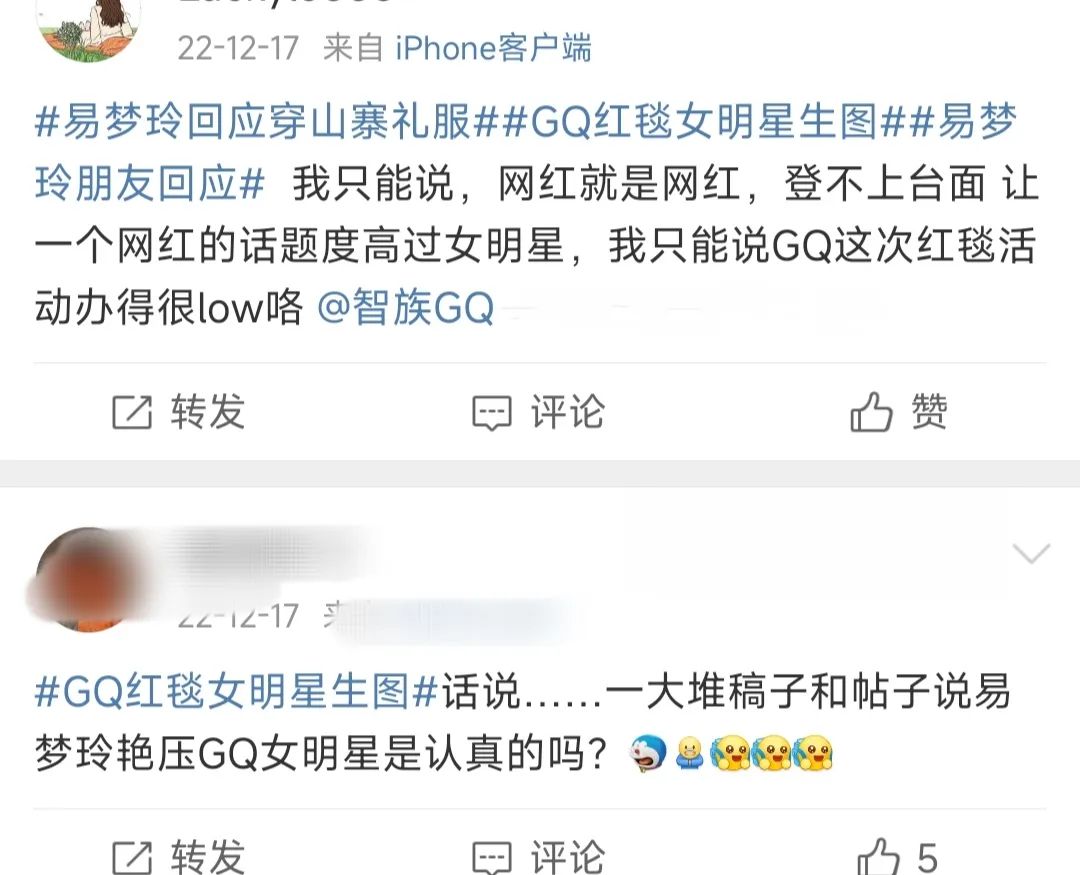Image resolution: width=1080 pixels, height=875 pixels.
Task: Open iPhone客户端 source link
Action: (x=493, y=48)
